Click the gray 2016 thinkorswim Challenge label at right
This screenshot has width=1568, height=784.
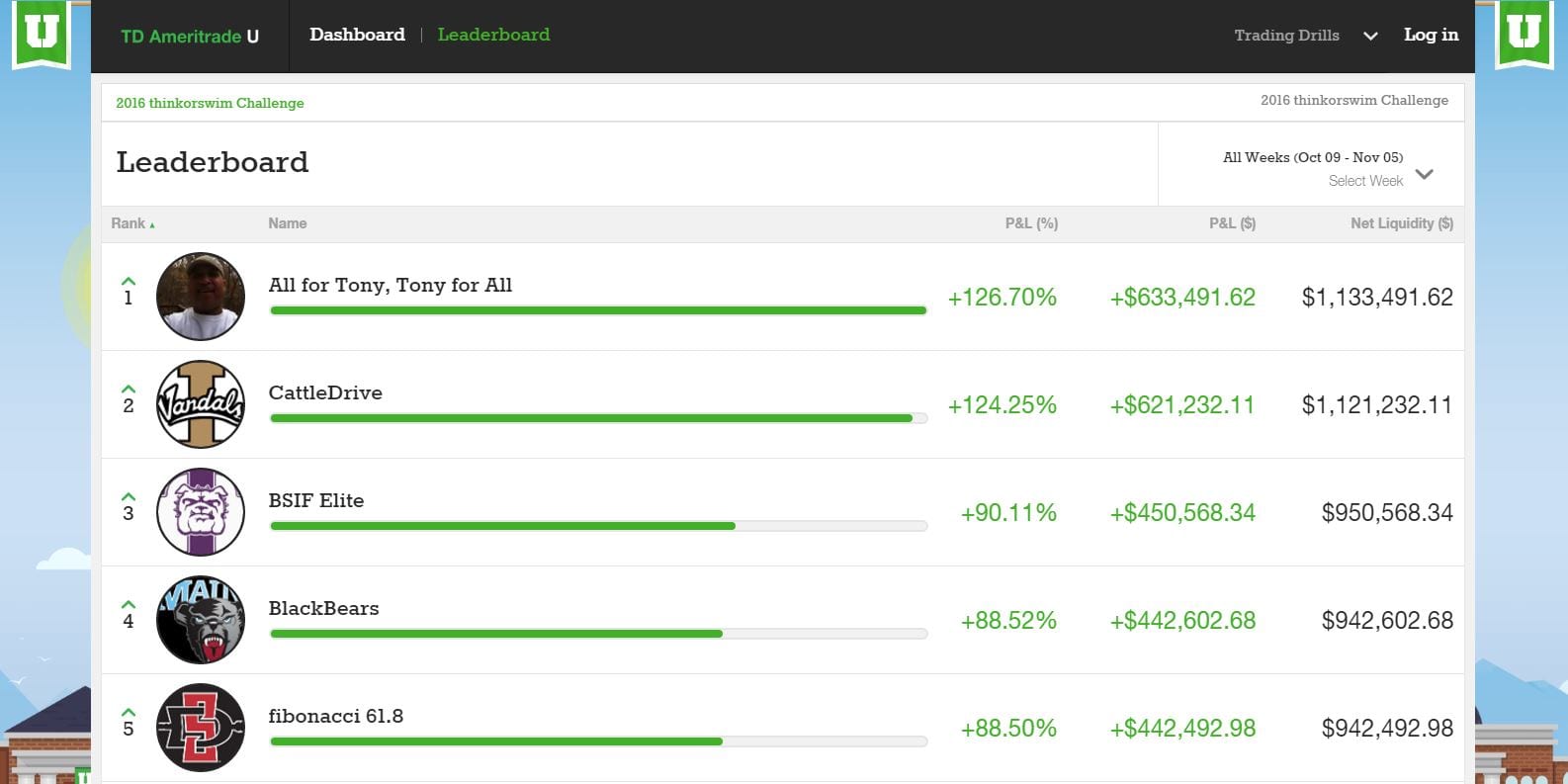click(1354, 100)
